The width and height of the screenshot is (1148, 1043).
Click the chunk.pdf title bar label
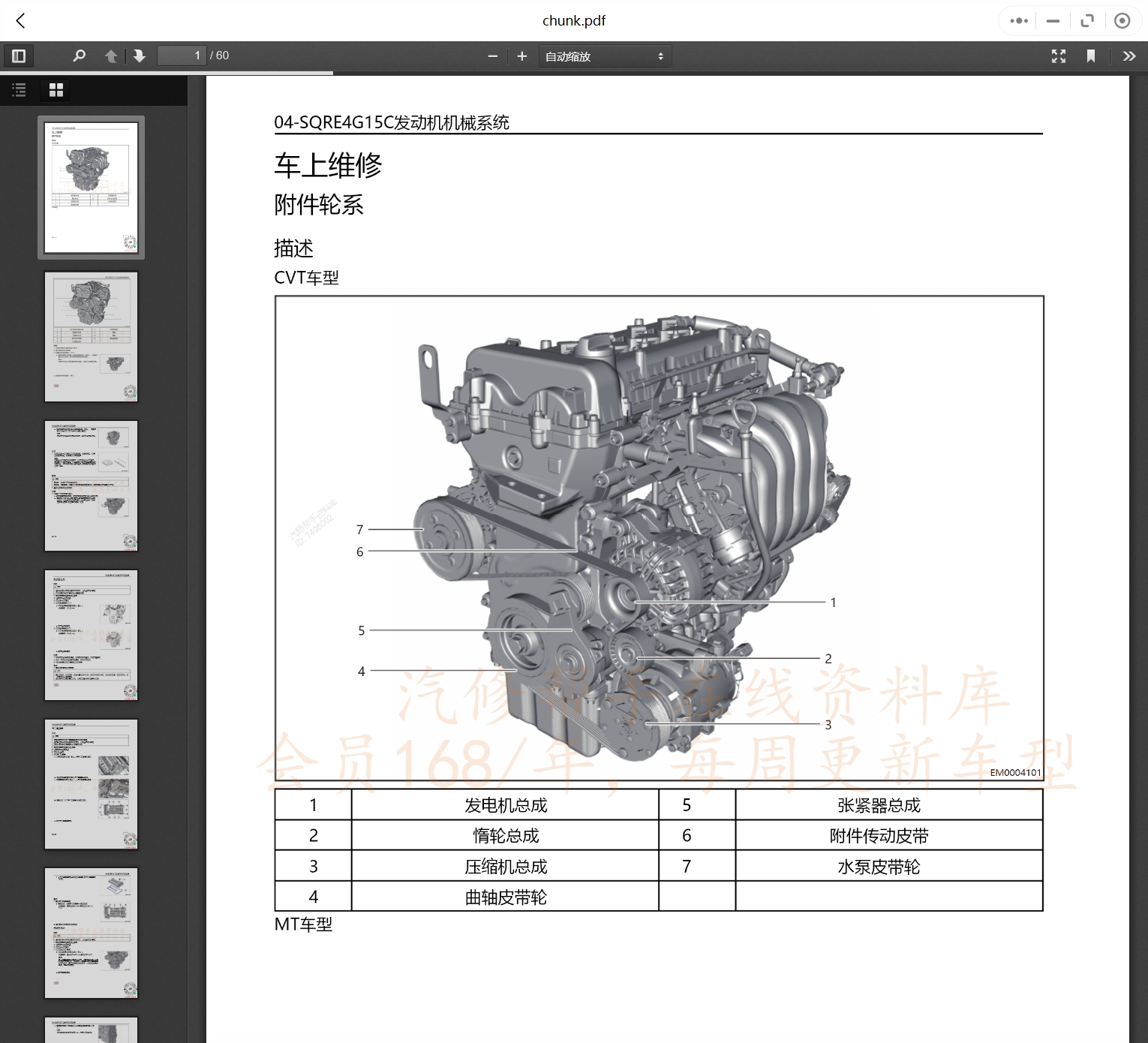pos(574,20)
